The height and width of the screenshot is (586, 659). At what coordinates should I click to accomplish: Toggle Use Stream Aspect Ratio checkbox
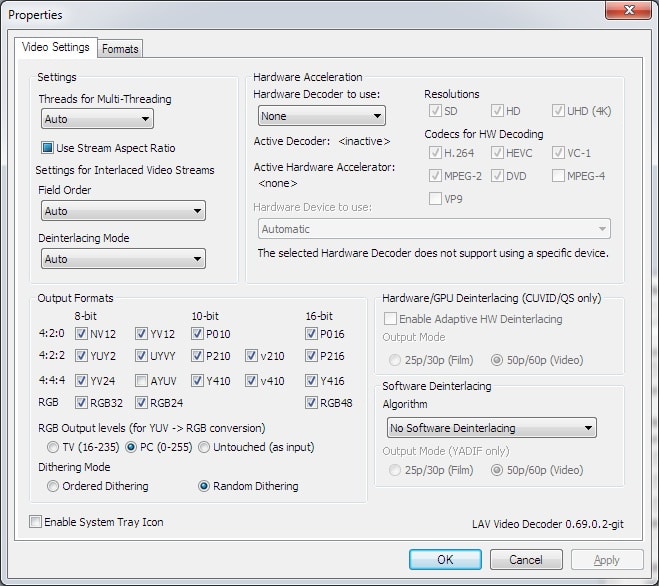(47, 148)
